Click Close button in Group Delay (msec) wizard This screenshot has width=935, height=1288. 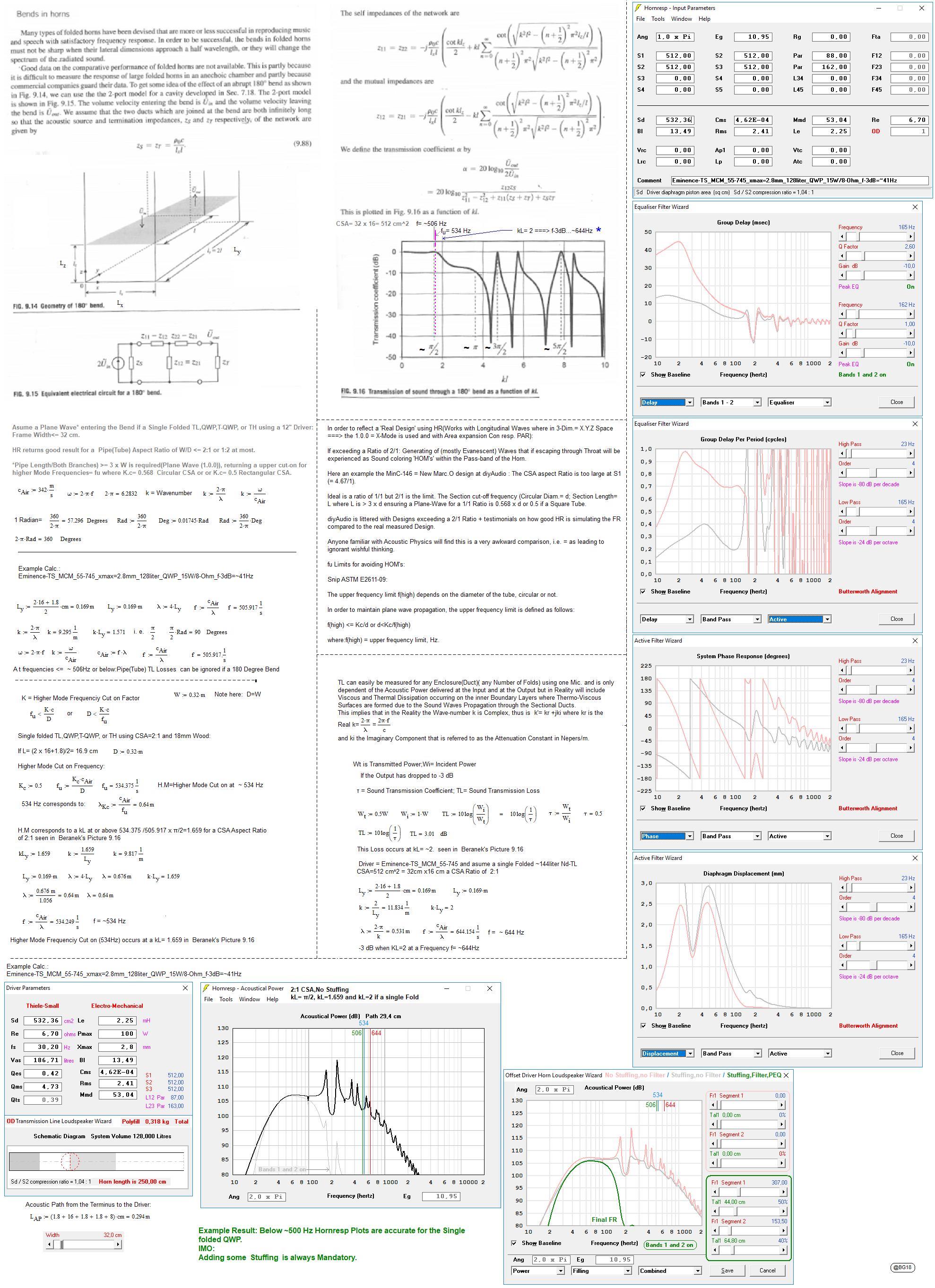click(x=896, y=402)
